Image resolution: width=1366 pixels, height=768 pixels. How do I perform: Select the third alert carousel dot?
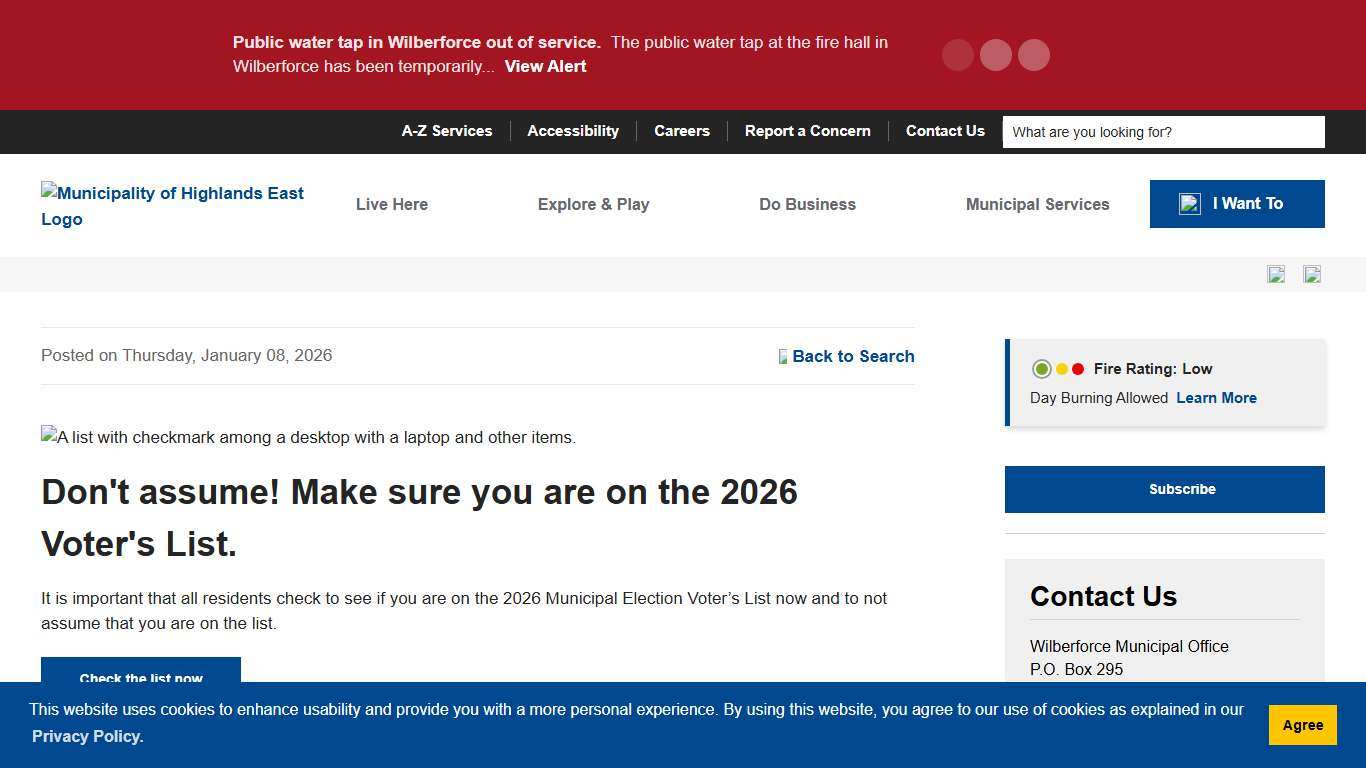click(x=1033, y=55)
